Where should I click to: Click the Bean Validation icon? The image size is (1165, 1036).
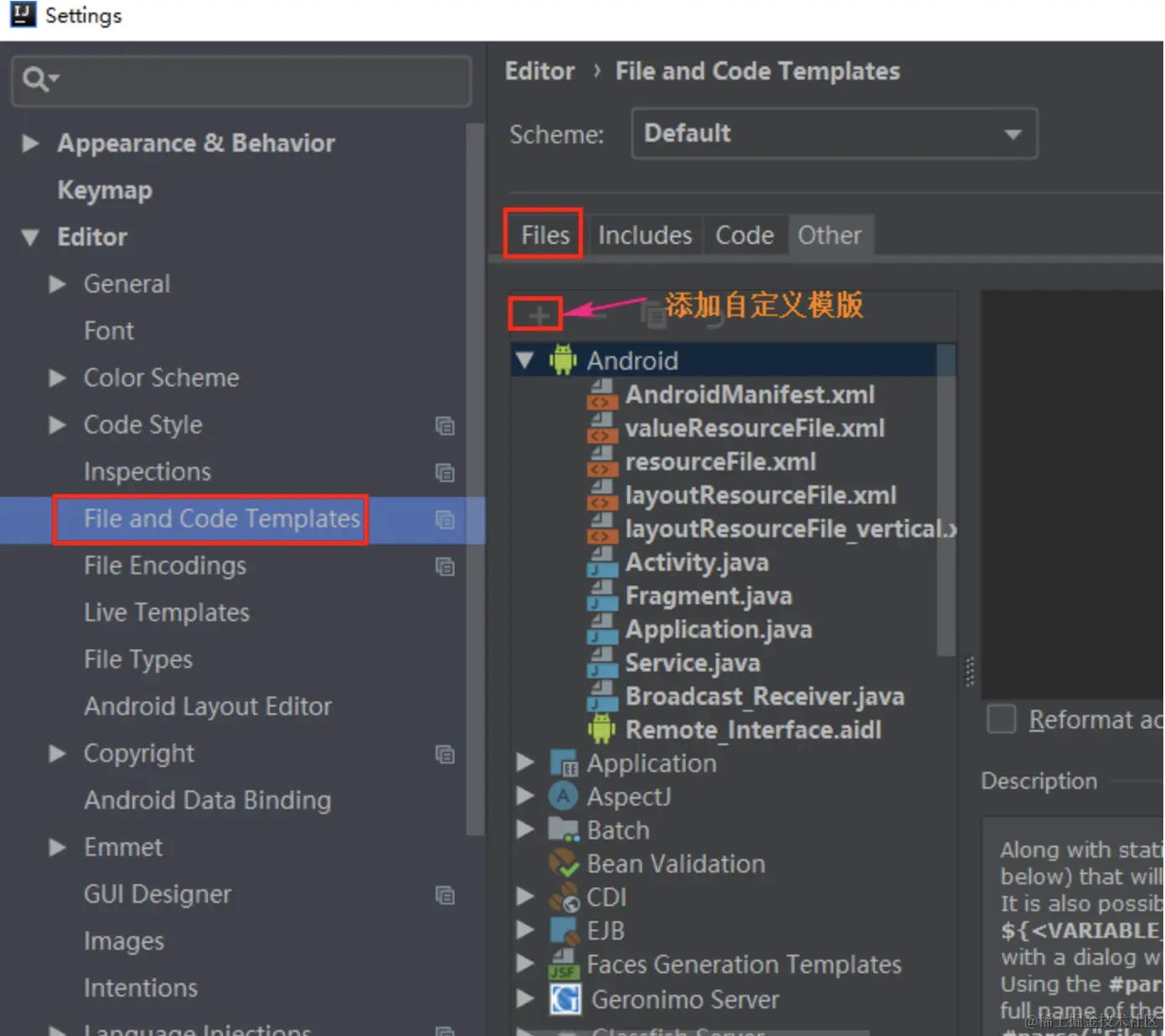click(563, 863)
